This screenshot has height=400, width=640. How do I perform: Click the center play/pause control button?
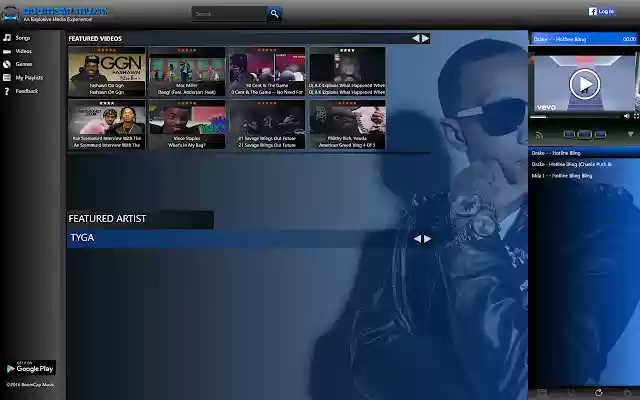coord(584,134)
